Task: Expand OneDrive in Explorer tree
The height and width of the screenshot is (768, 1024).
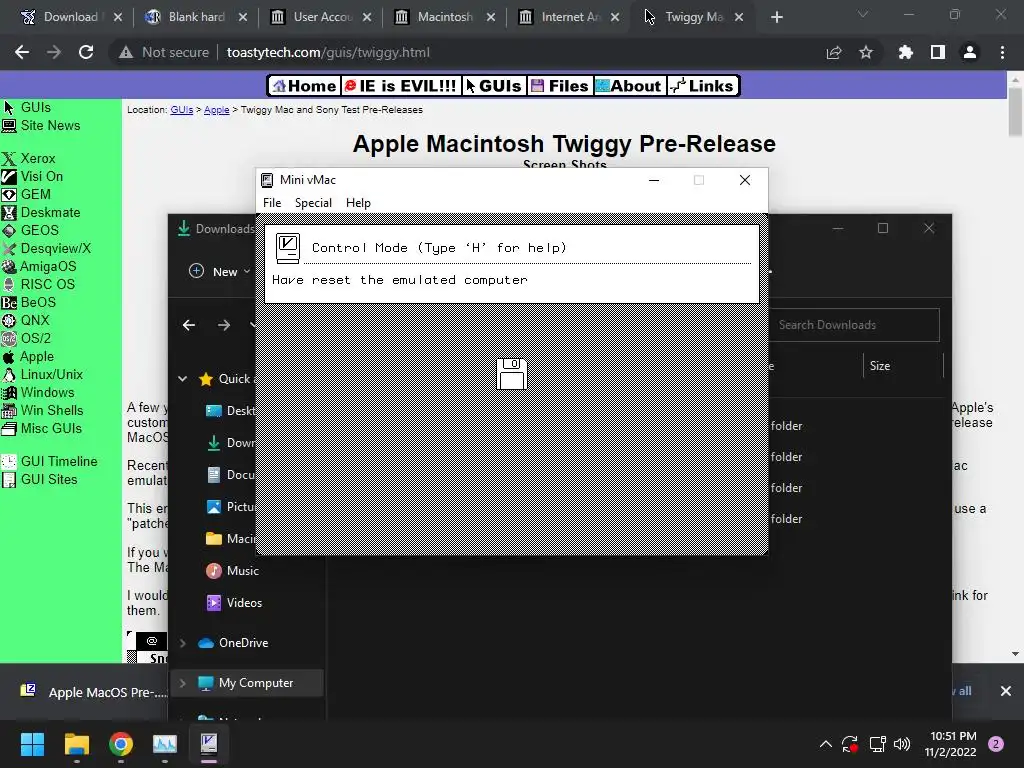Action: click(183, 643)
